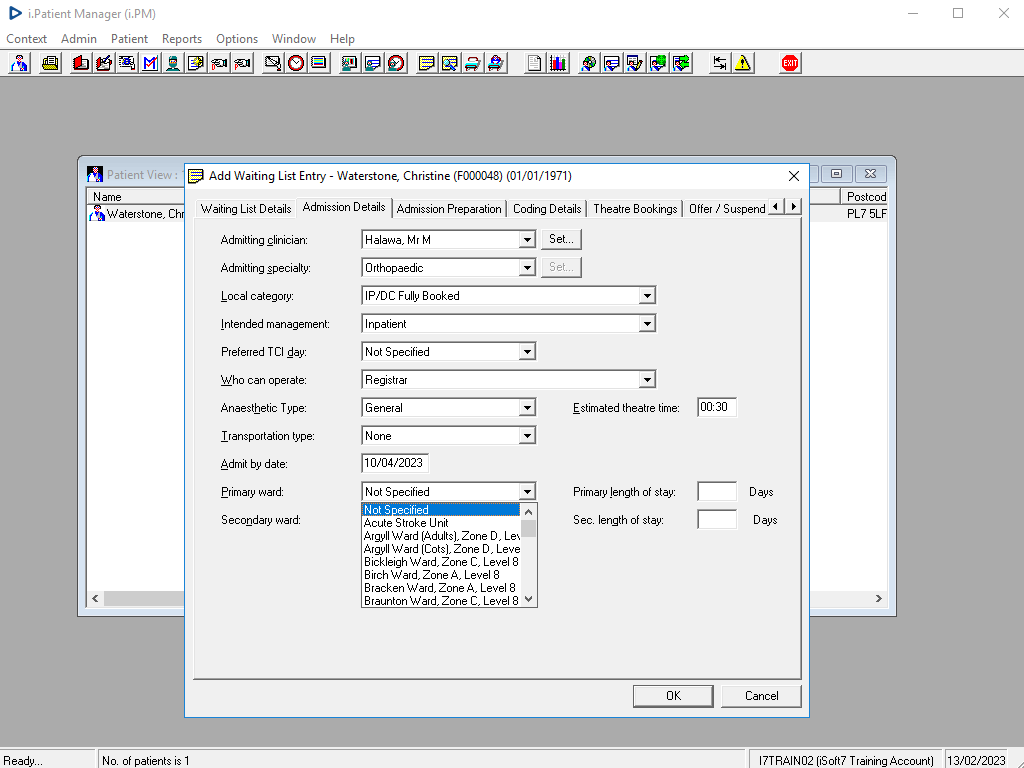Click the masked surgeon toolbar icon
The image size is (1024, 768).
point(173,63)
